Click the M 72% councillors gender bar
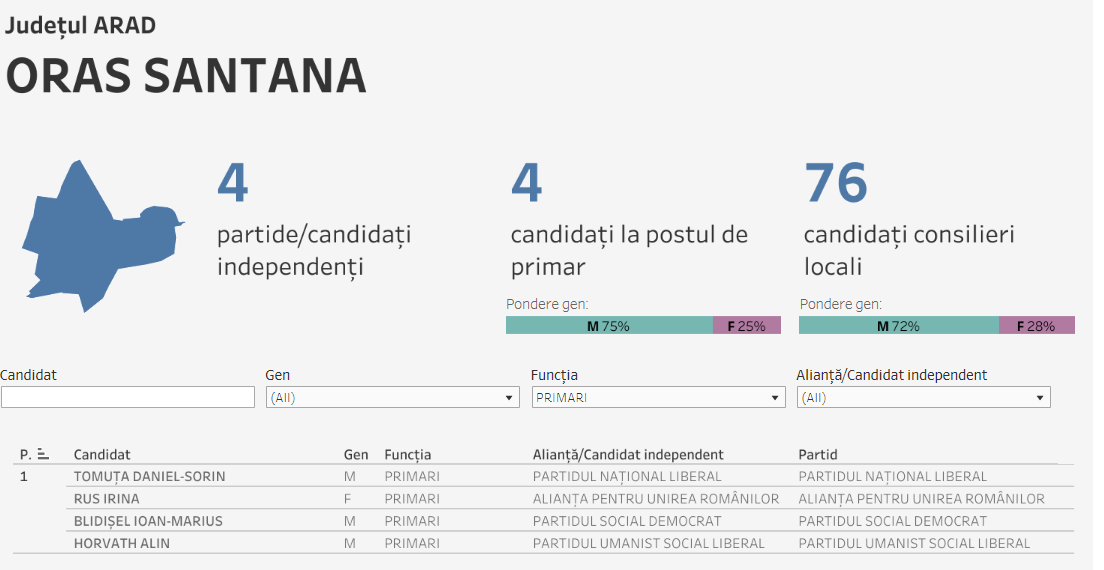 coord(898,325)
